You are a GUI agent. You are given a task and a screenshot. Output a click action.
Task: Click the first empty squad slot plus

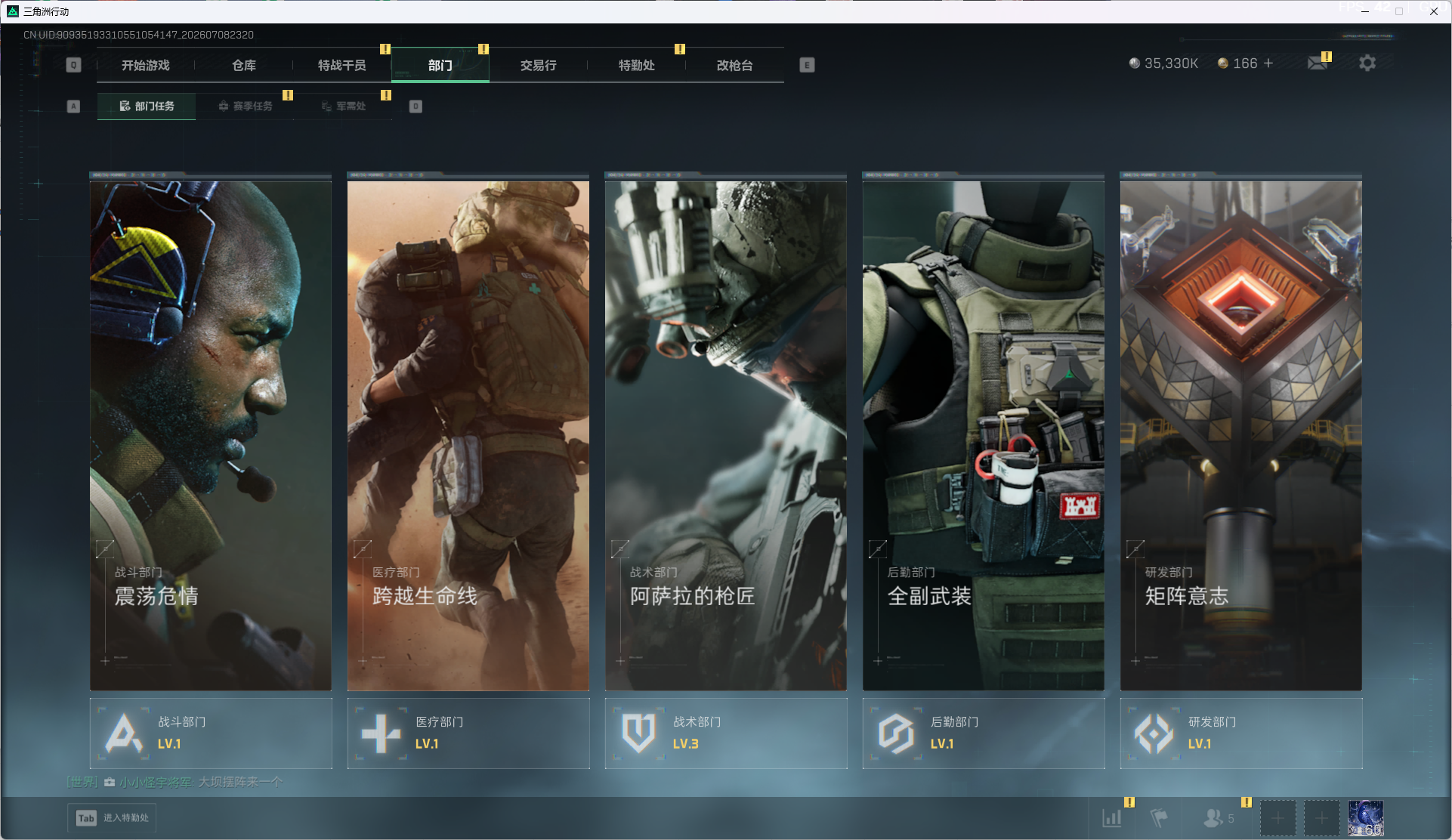coord(1278,818)
